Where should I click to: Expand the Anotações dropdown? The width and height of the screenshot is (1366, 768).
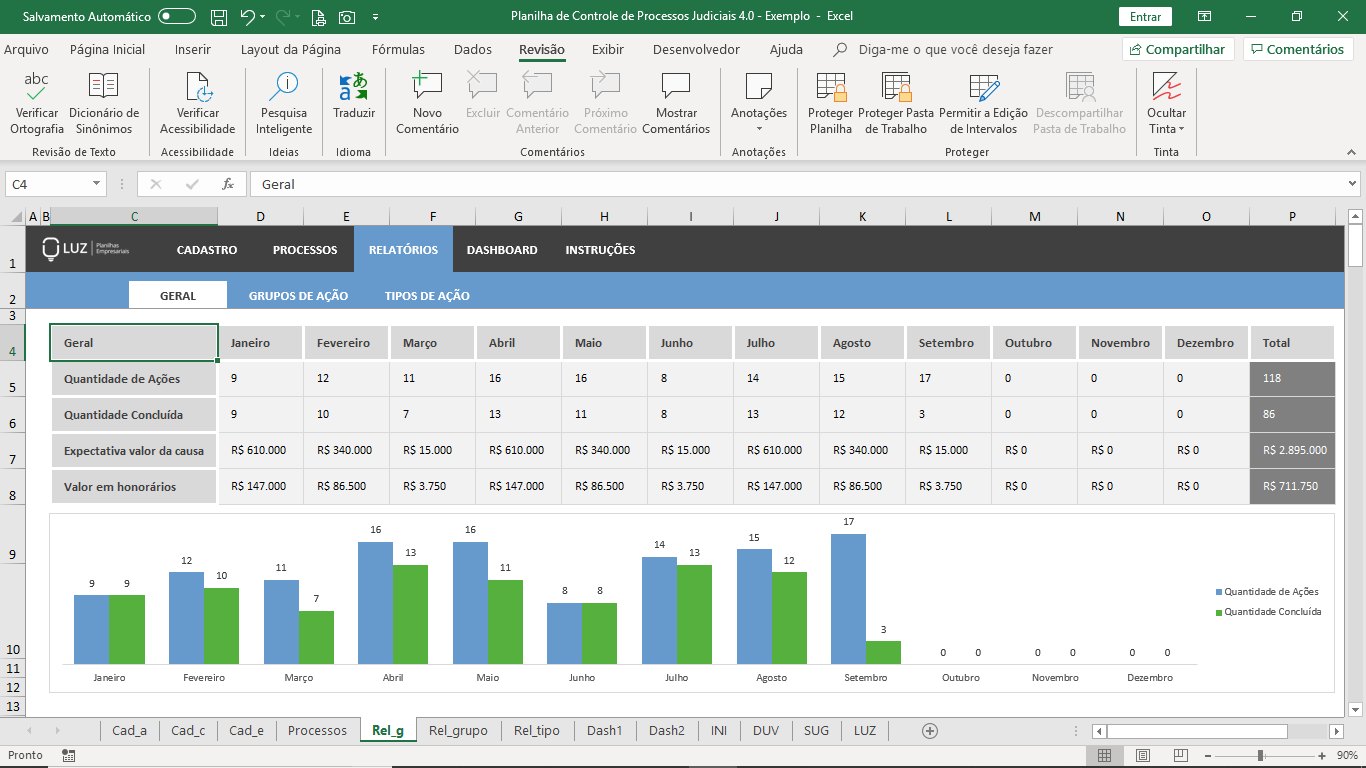pyautogui.click(x=759, y=128)
